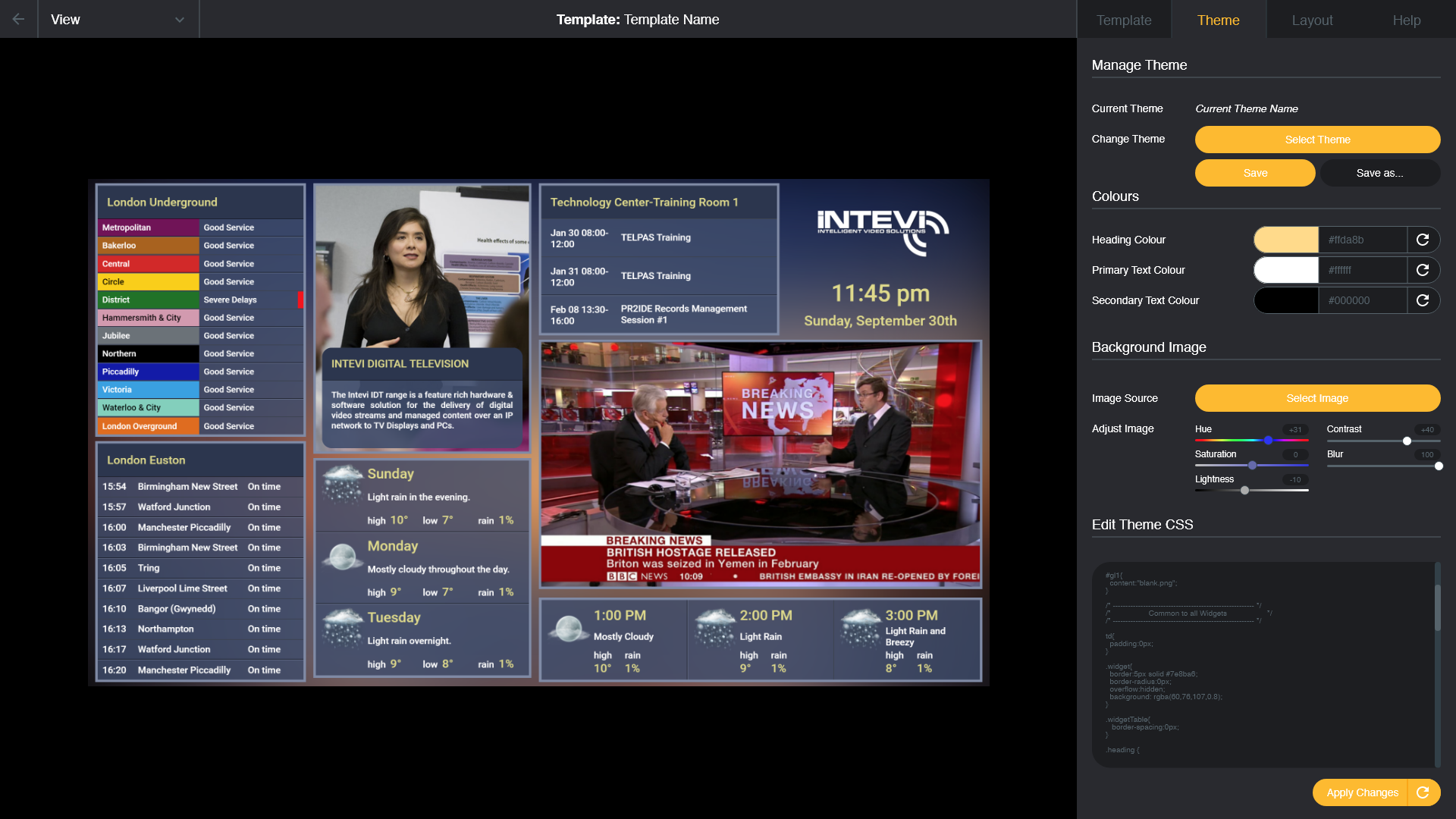The width and height of the screenshot is (1456, 819).
Task: Open the Secondary Text Colour swatch
Action: point(1286,300)
